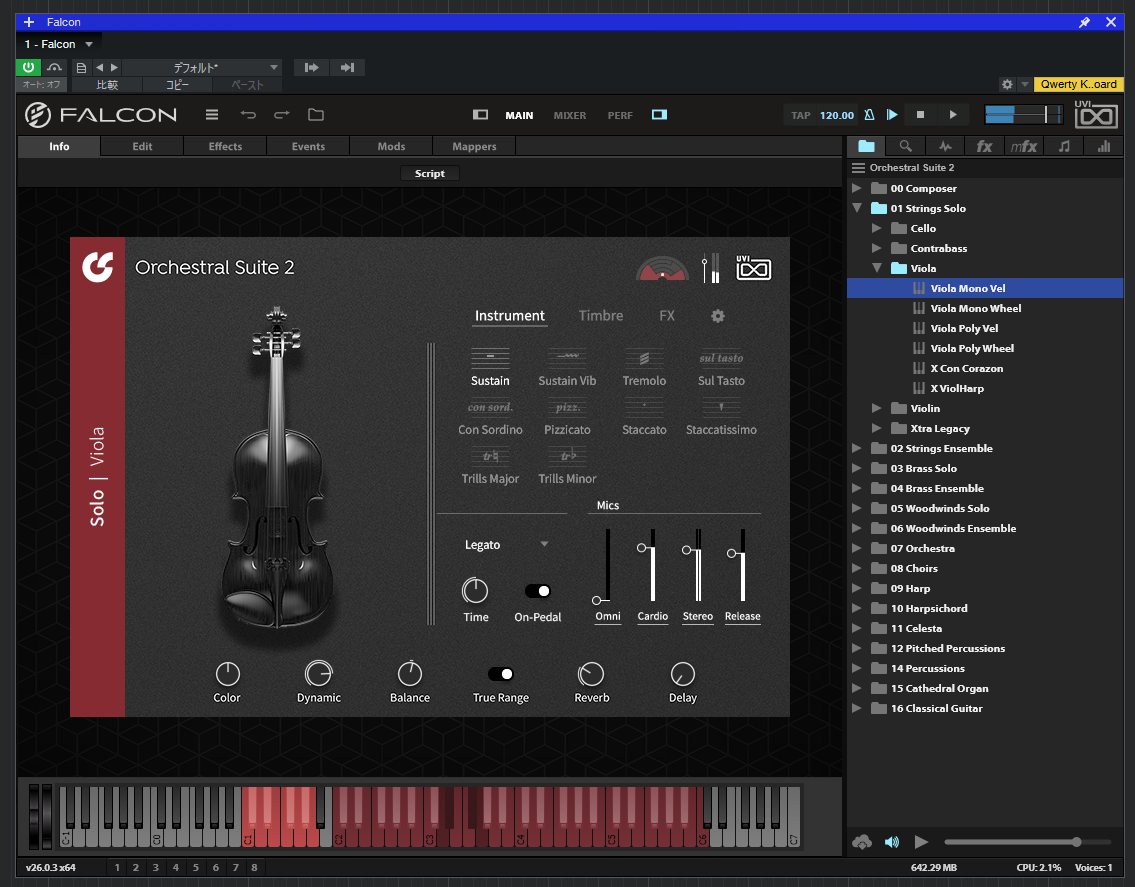Viewport: 1135px width, 887px height.
Task: Click the 比較 compare button
Action: point(106,85)
